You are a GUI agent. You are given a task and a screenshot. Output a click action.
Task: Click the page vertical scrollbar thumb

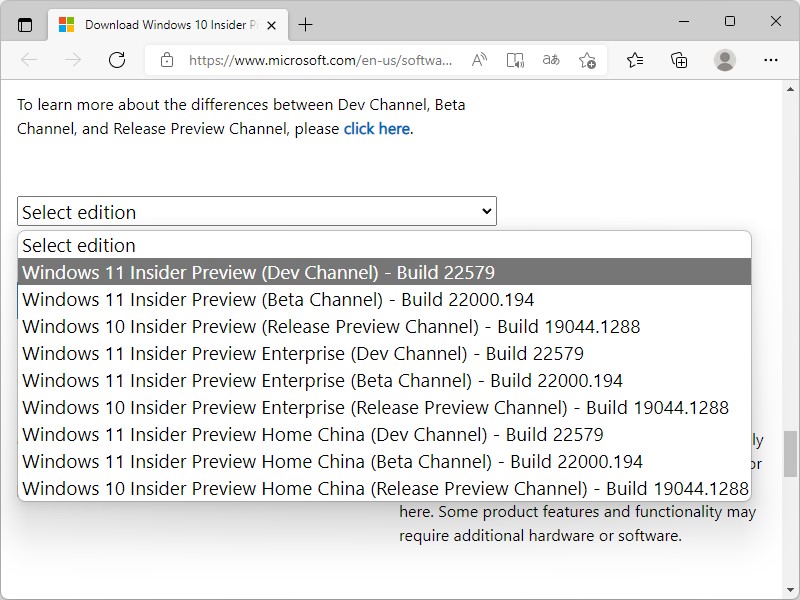click(x=791, y=455)
